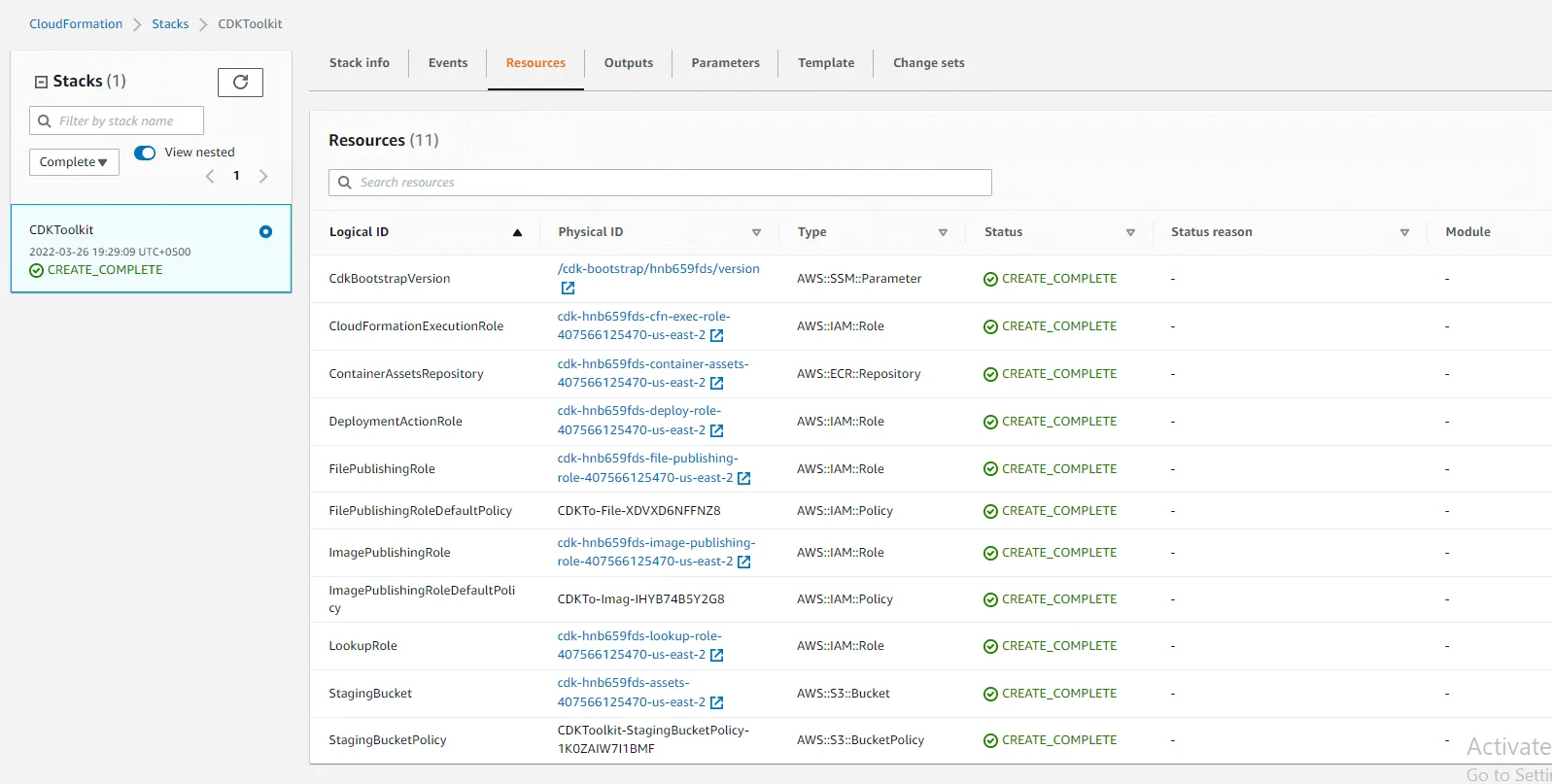Open cdk-hnb659fds-assets bucket link
Viewport: 1552px width, 784px height.
click(632, 693)
